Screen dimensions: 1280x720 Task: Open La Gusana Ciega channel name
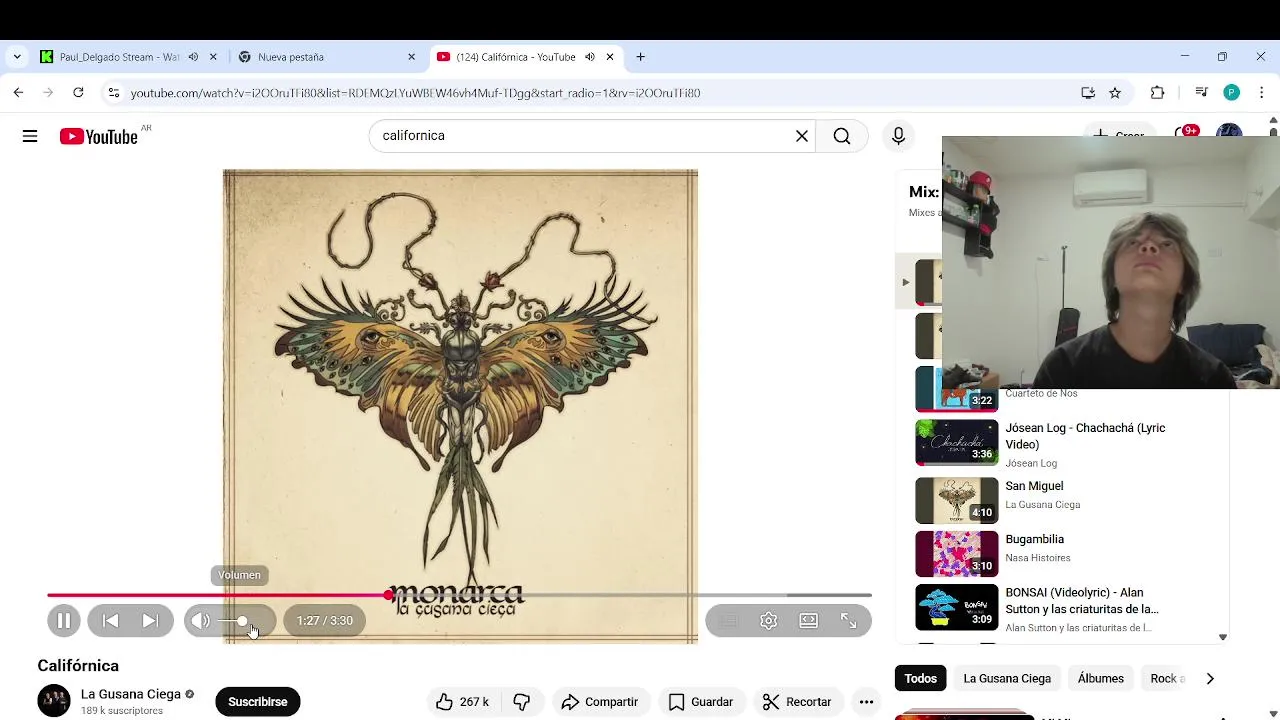click(131, 694)
